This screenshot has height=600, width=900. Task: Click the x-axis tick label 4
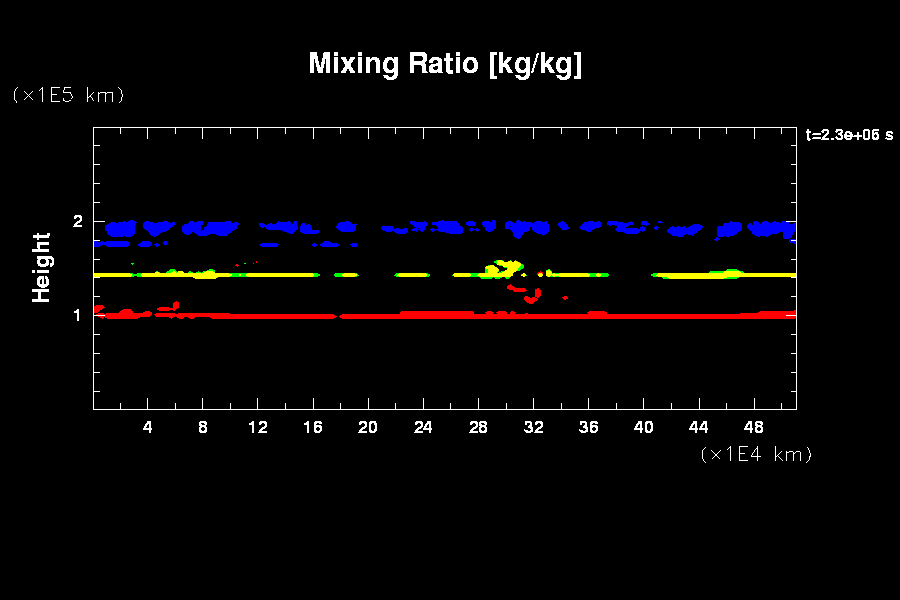point(148,428)
